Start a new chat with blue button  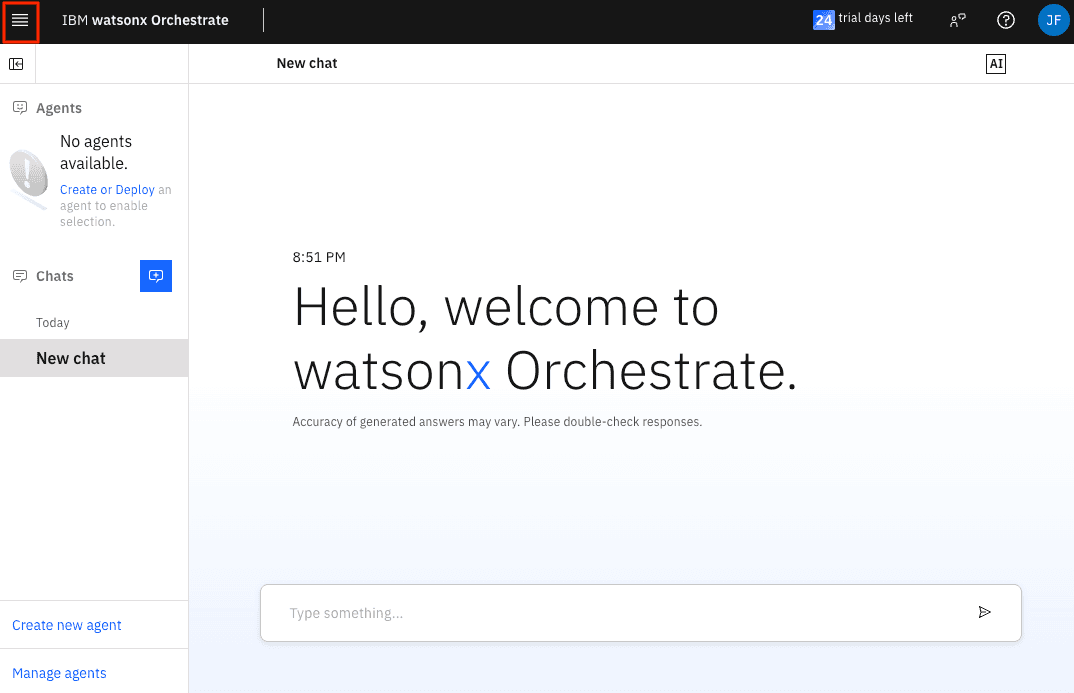coord(156,276)
